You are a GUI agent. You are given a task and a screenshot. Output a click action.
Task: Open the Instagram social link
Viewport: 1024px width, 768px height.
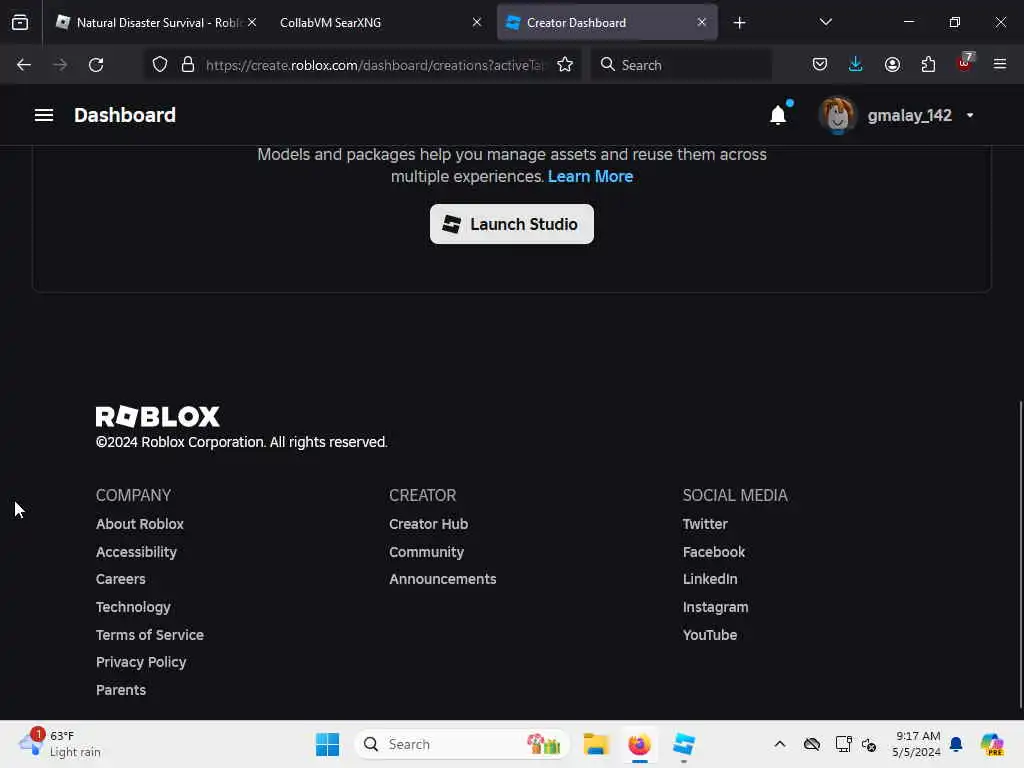(x=715, y=607)
